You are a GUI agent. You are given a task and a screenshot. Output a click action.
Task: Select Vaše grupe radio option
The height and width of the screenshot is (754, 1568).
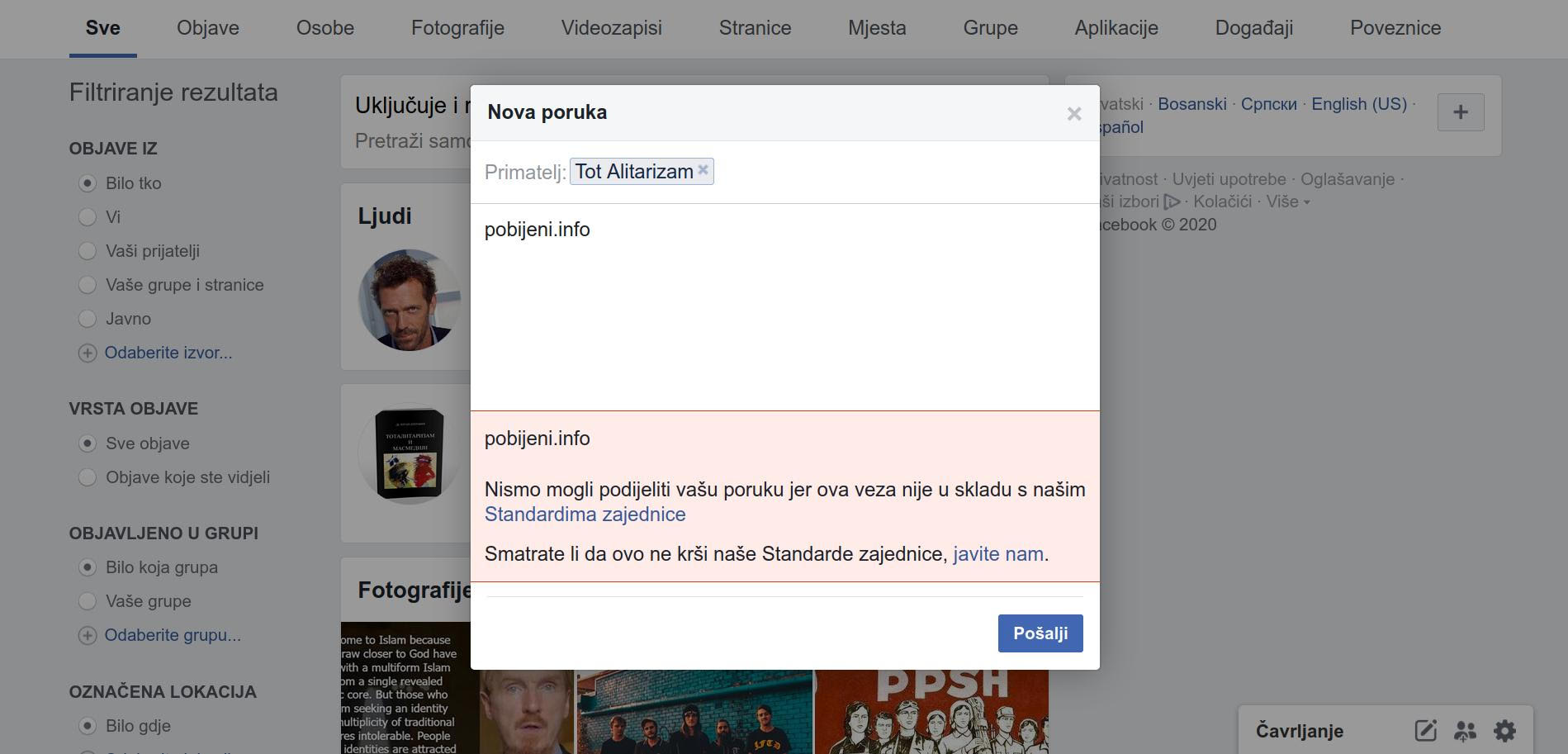point(88,601)
